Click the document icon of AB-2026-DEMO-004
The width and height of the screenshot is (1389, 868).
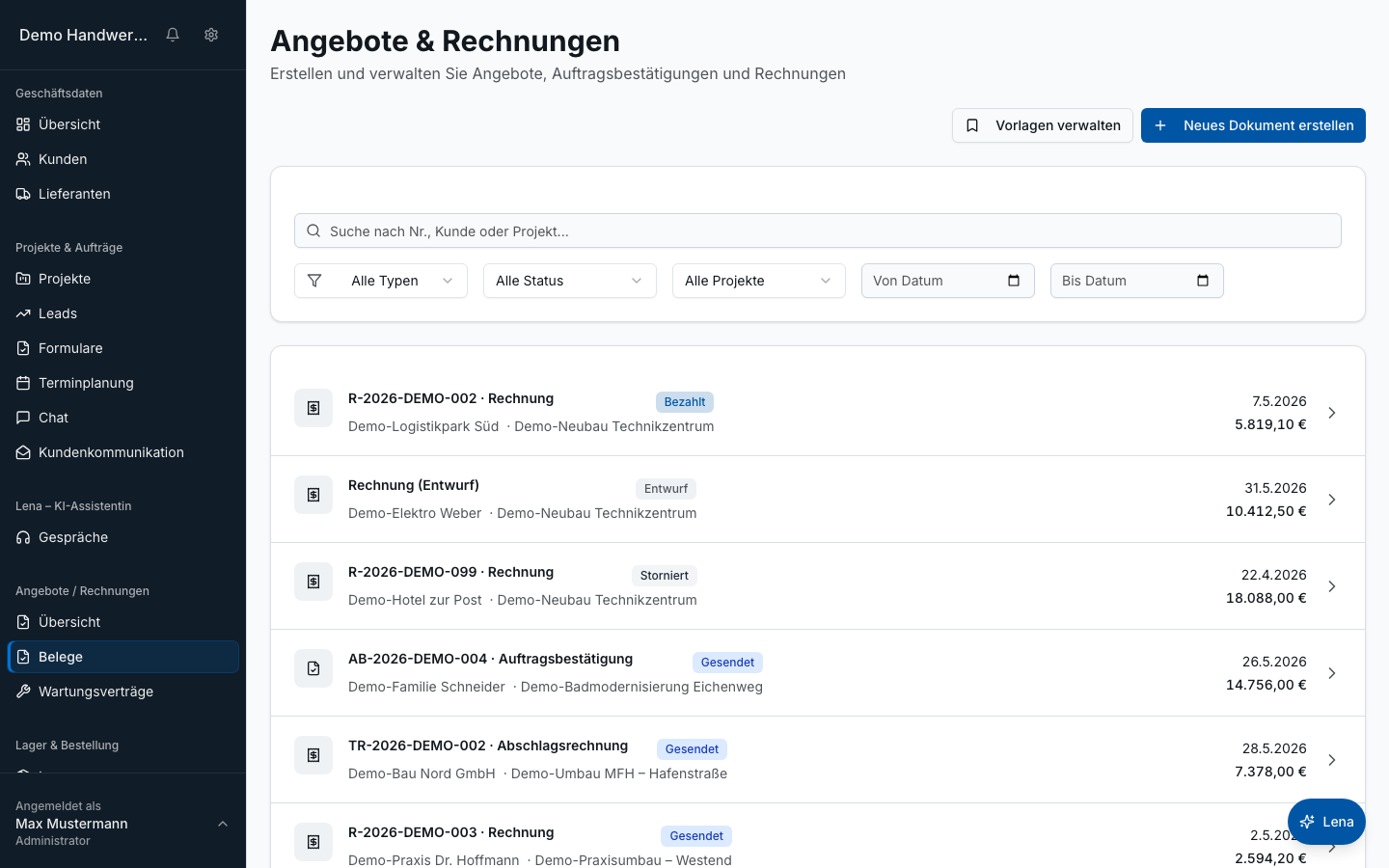(x=313, y=668)
